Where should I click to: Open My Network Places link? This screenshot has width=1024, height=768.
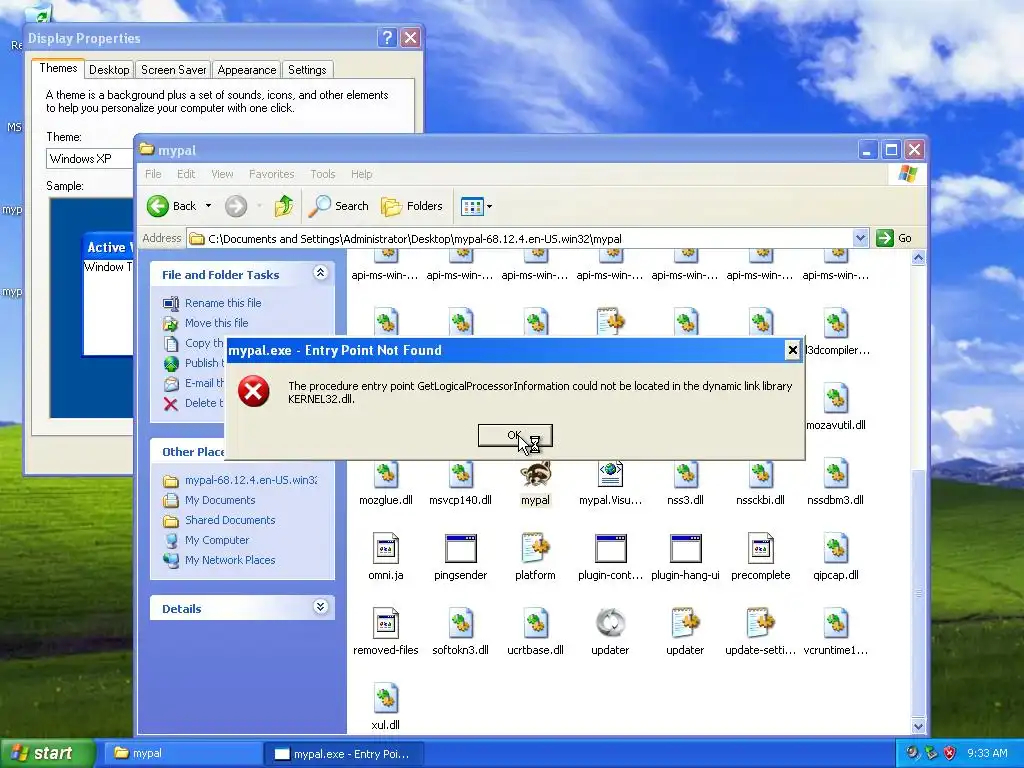(230, 560)
